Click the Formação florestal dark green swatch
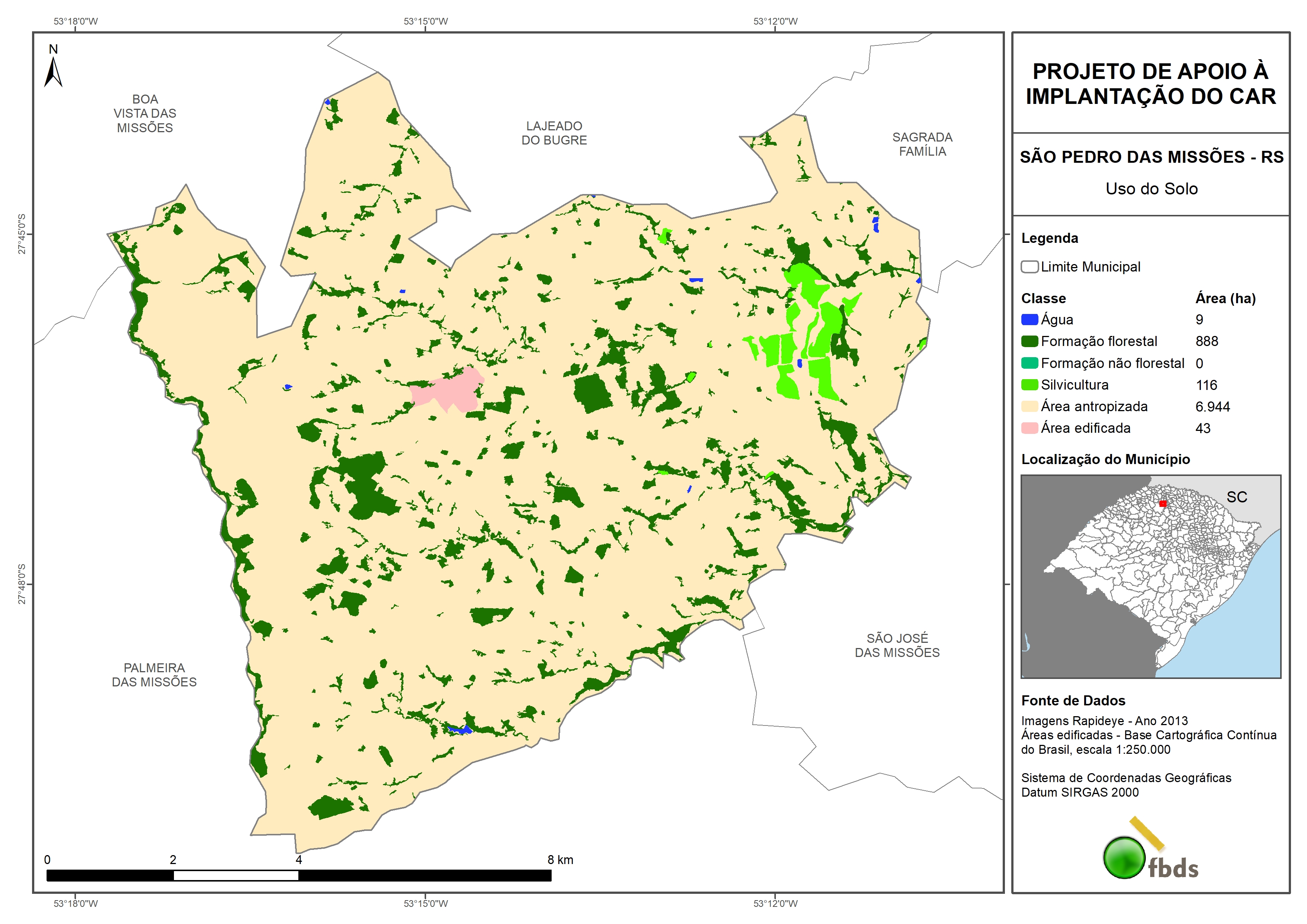 point(1029,342)
